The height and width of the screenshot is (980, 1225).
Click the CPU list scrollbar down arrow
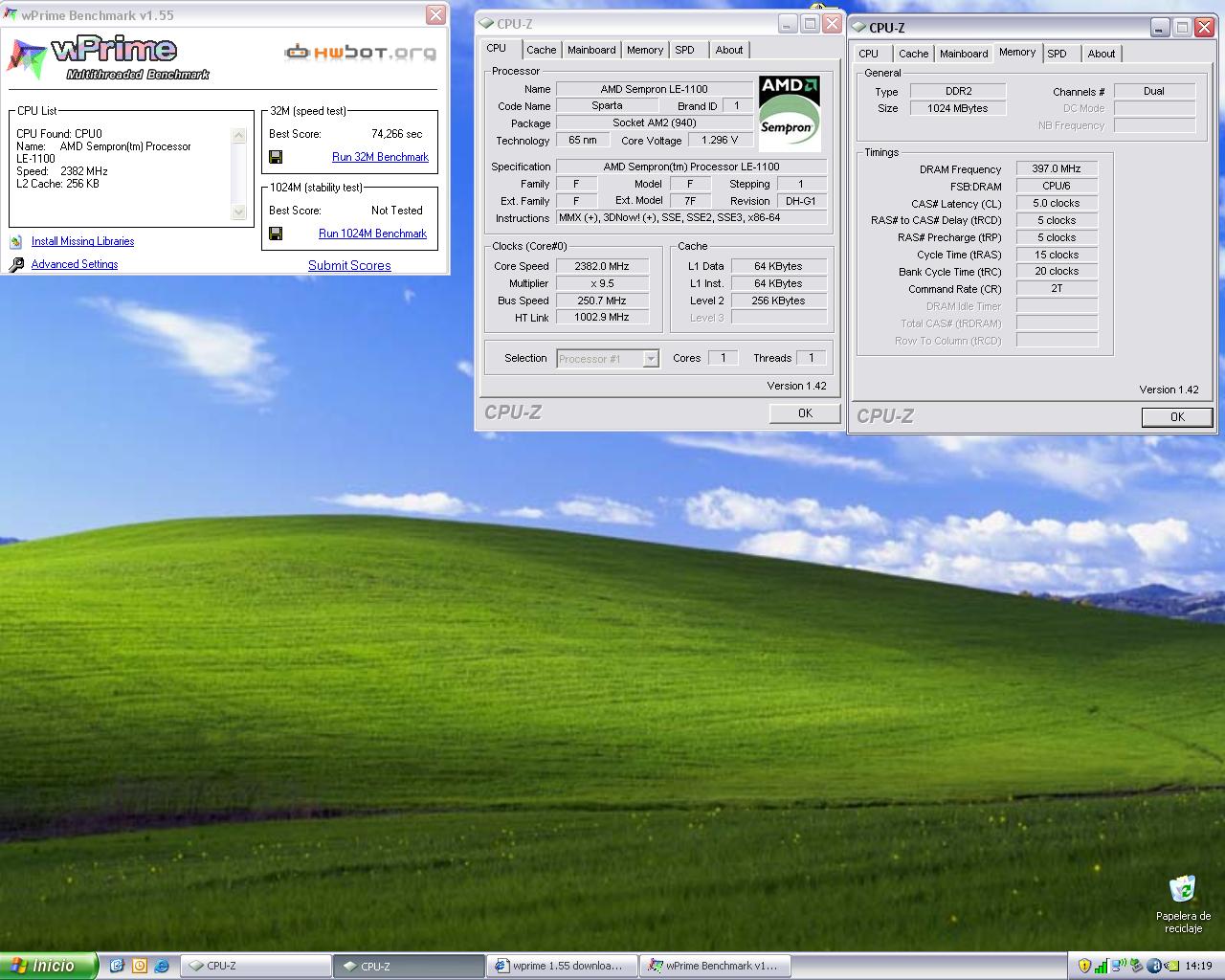pos(238,212)
